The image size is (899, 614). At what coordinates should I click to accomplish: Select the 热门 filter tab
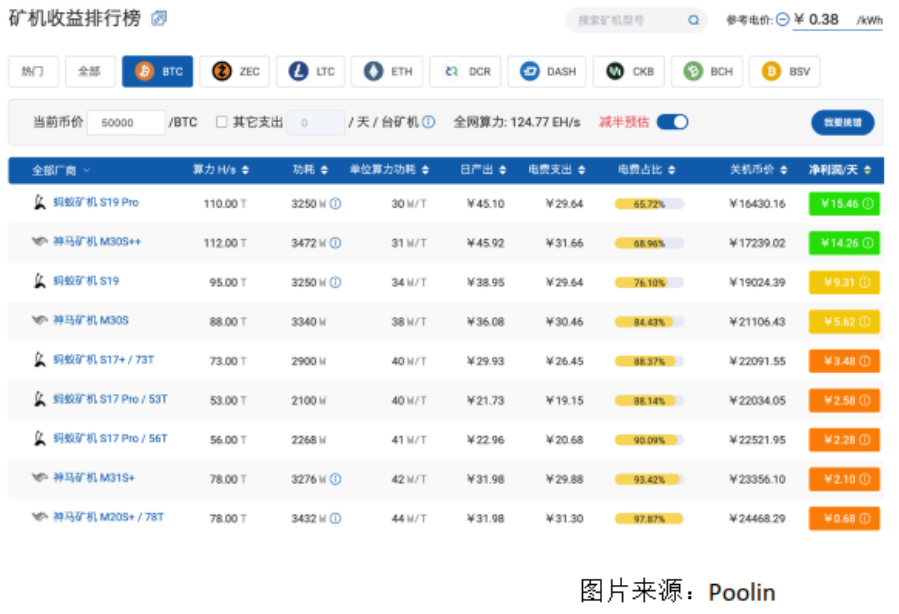click(x=33, y=72)
